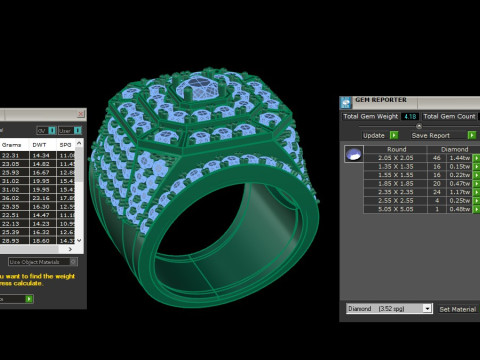480x360 pixels.
Task: Select the 1.35 X 1.35 gem size cell
Action: click(x=396, y=167)
